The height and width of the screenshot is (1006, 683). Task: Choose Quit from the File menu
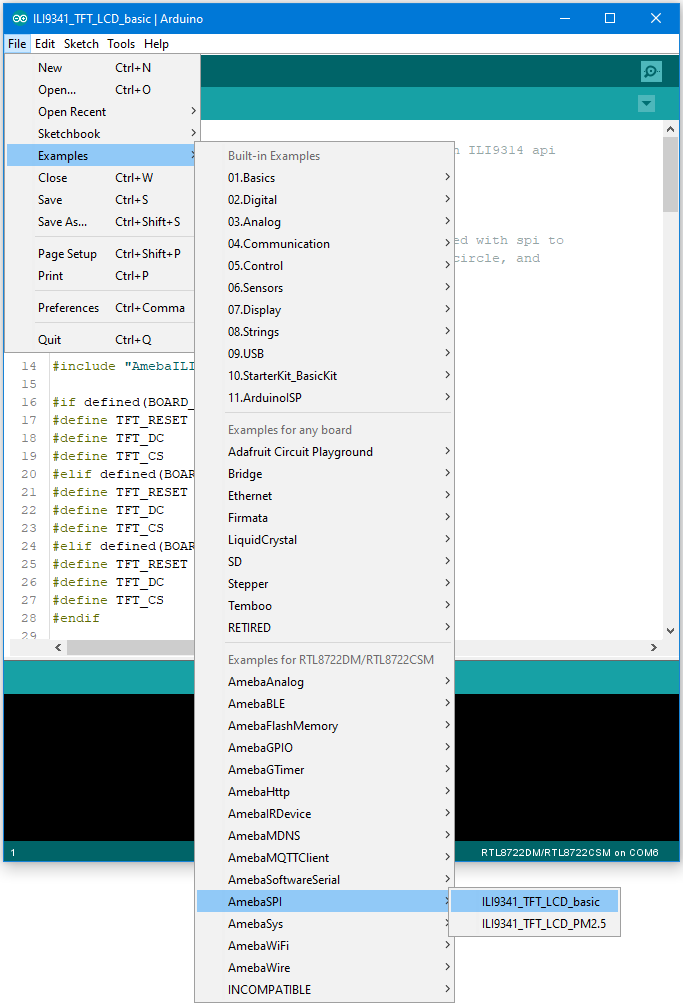click(103, 339)
